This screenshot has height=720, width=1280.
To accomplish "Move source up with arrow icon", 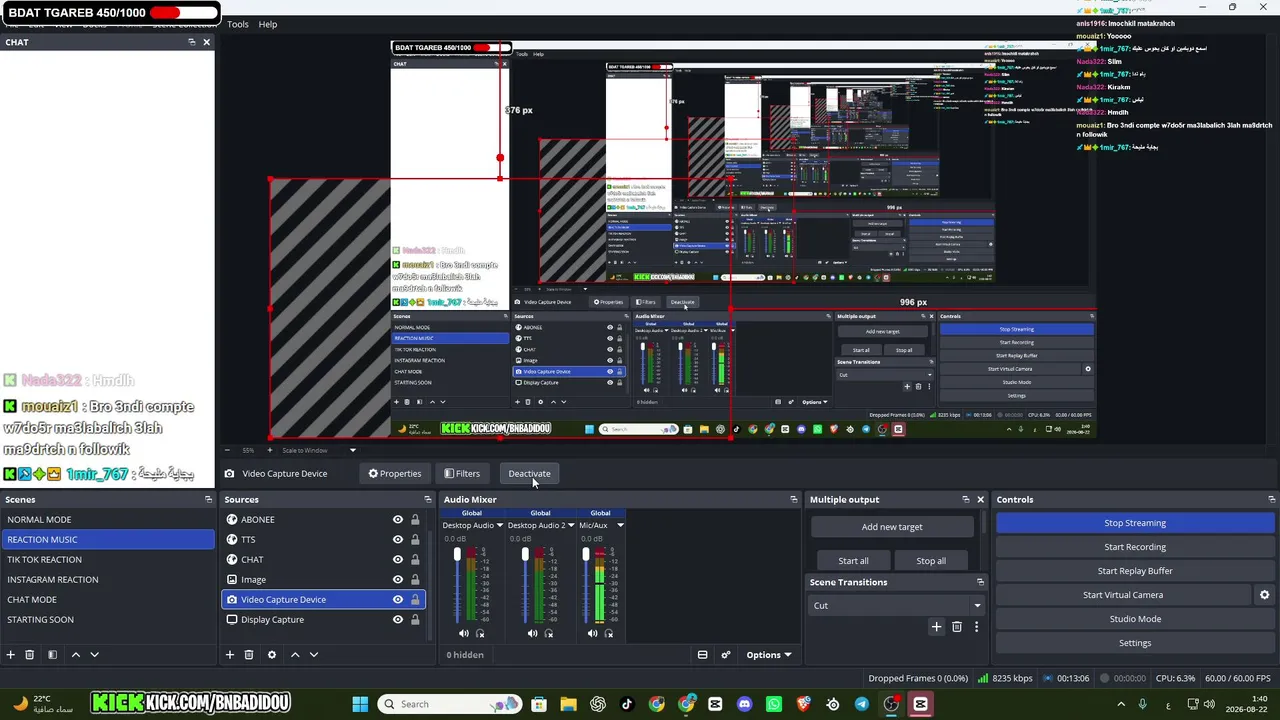I will point(295,655).
